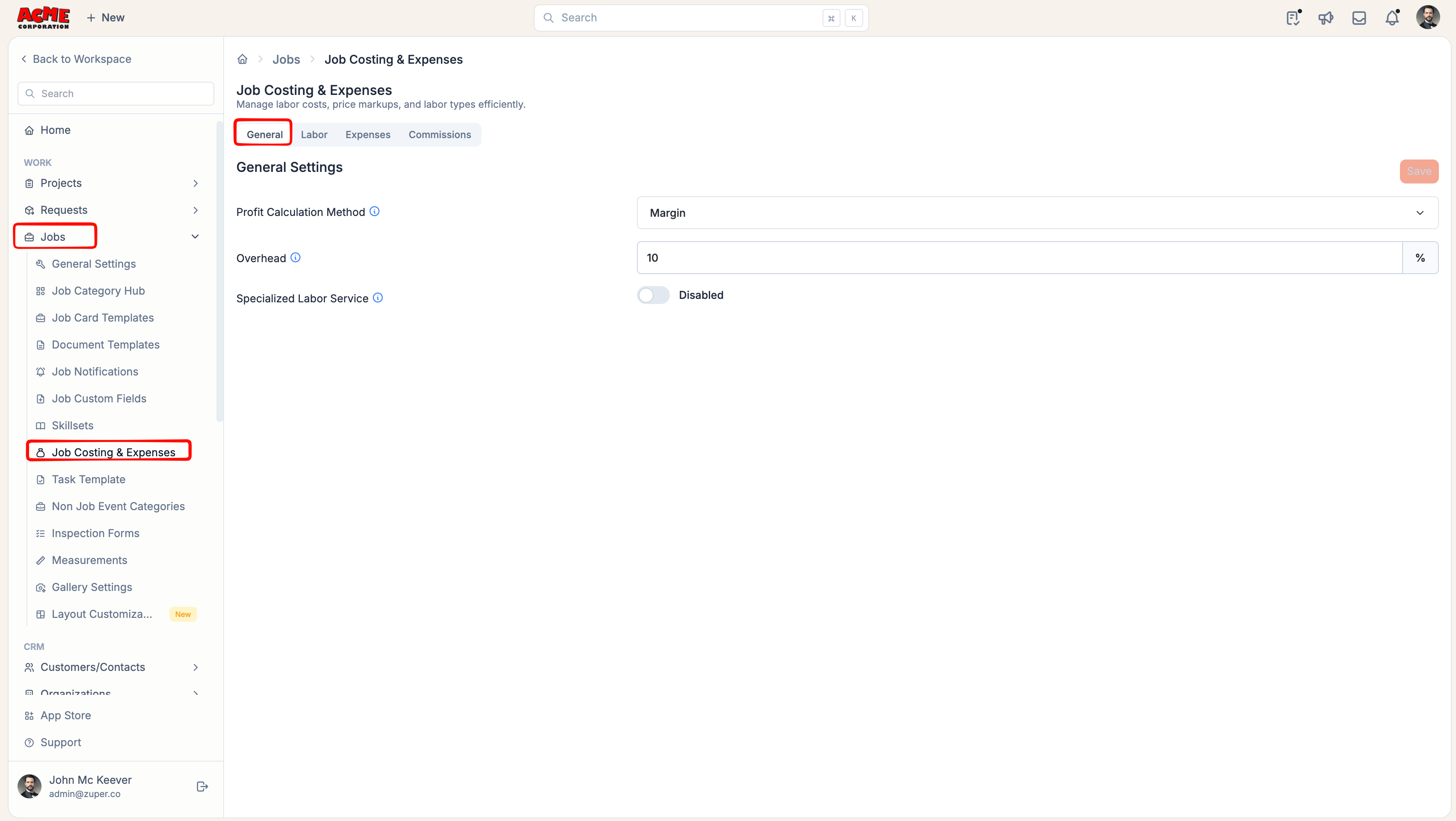Screen dimensions: 1456x821
Task: Open Measurements settings
Action: click(89, 561)
